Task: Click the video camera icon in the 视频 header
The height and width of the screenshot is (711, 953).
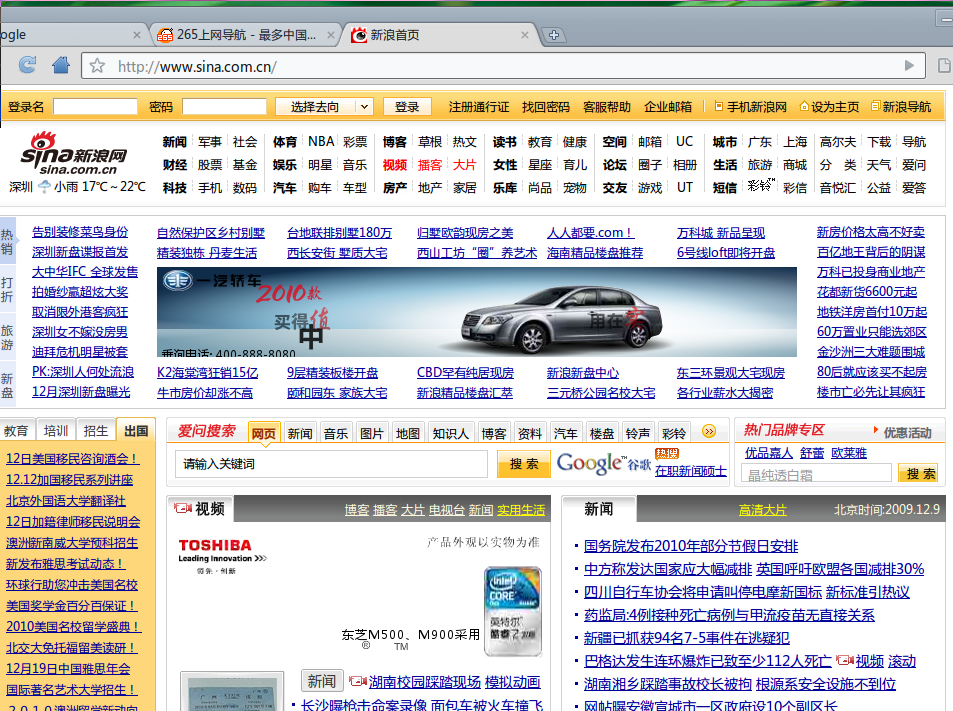Action: 182,508
